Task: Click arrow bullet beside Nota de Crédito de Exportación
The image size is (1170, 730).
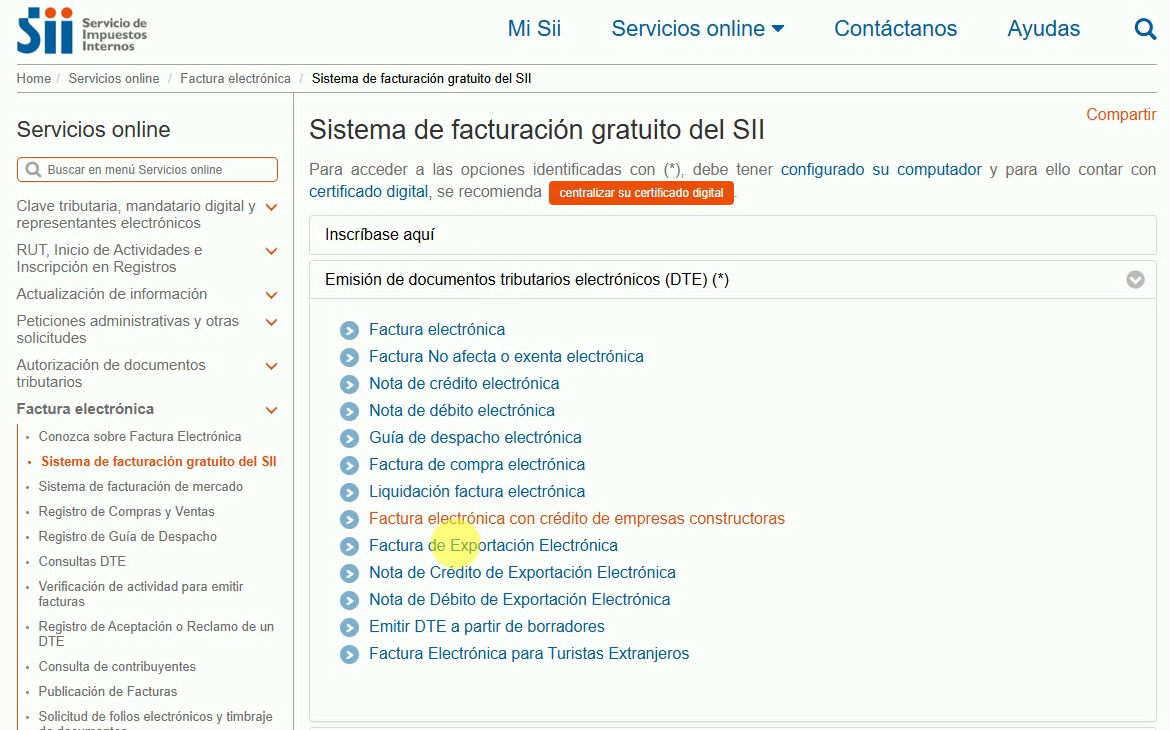Action: 349,573
